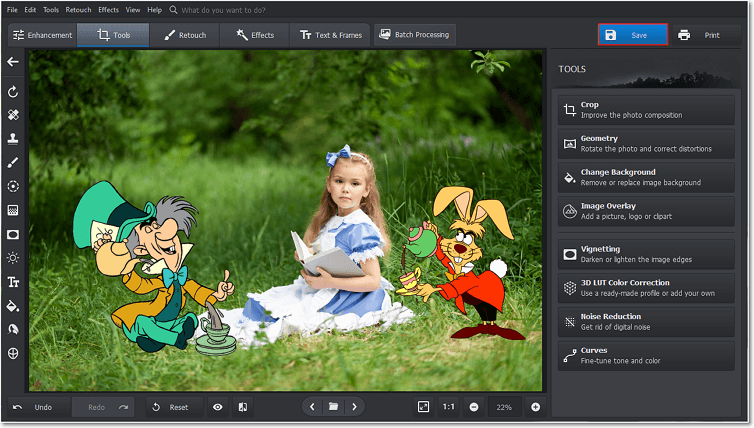The width and height of the screenshot is (754, 428).
Task: Click the back arrow in left sidebar
Action: point(13,62)
